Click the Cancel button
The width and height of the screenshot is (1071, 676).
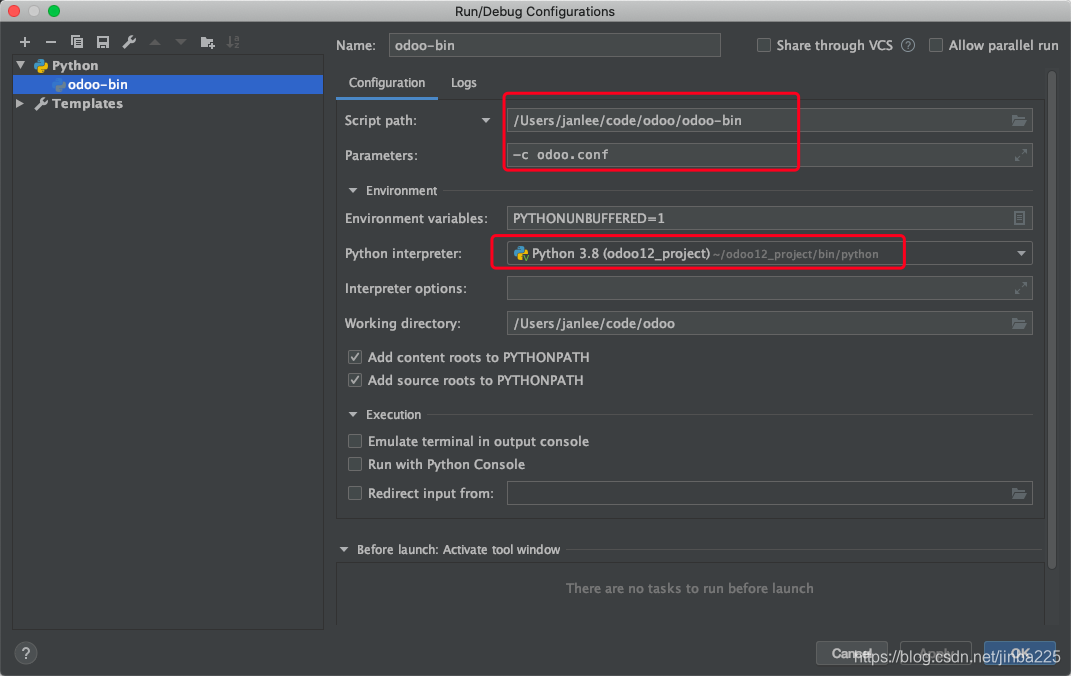(x=852, y=653)
